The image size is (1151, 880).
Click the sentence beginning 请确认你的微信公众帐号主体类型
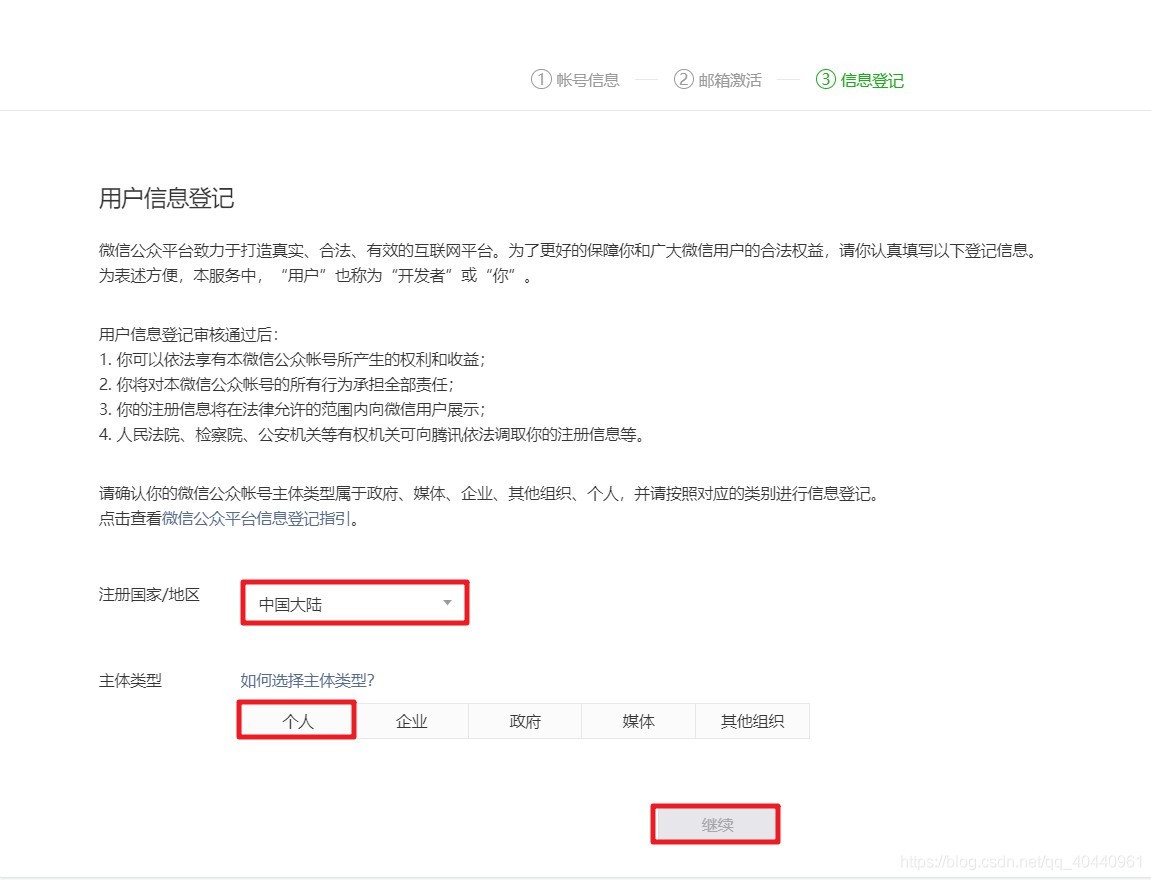[x=489, y=493]
